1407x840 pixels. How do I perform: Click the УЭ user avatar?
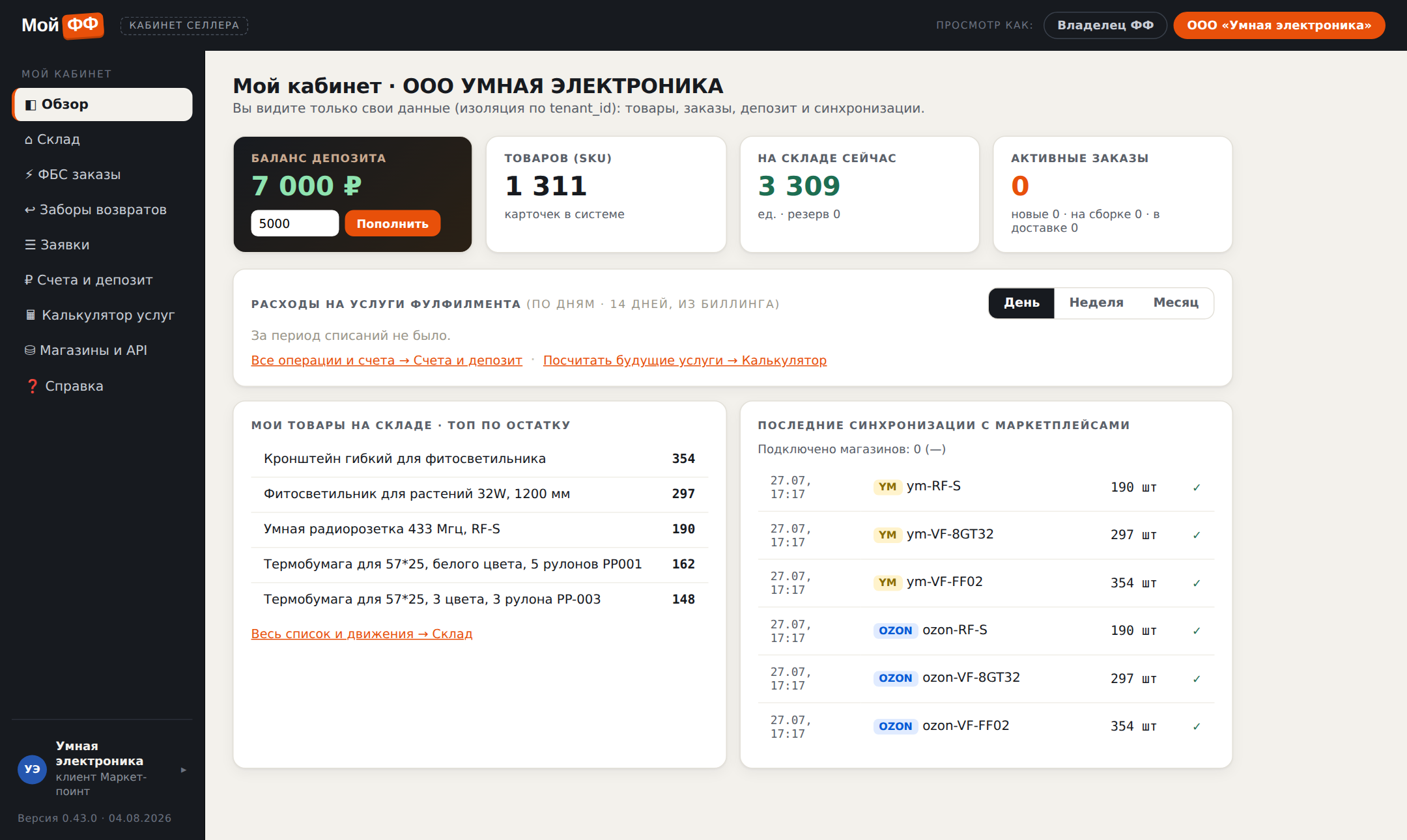pyautogui.click(x=32, y=769)
